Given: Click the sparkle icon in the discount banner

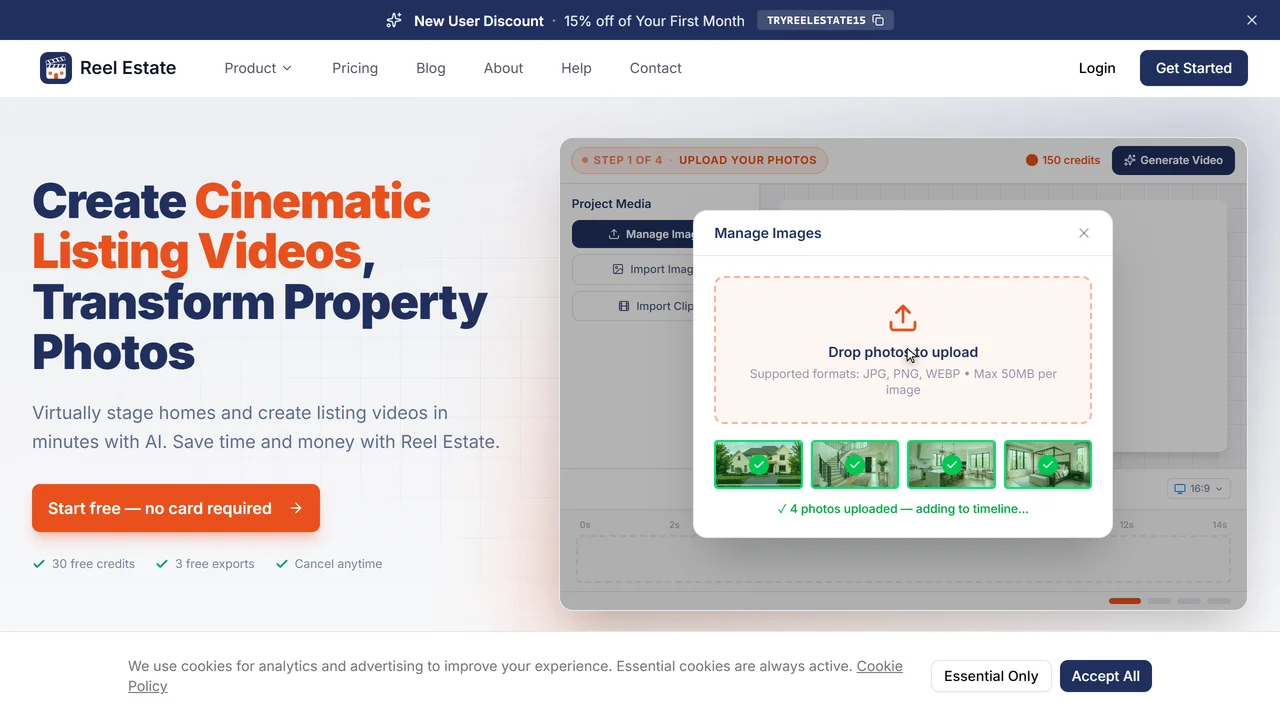Looking at the screenshot, I should point(394,20).
